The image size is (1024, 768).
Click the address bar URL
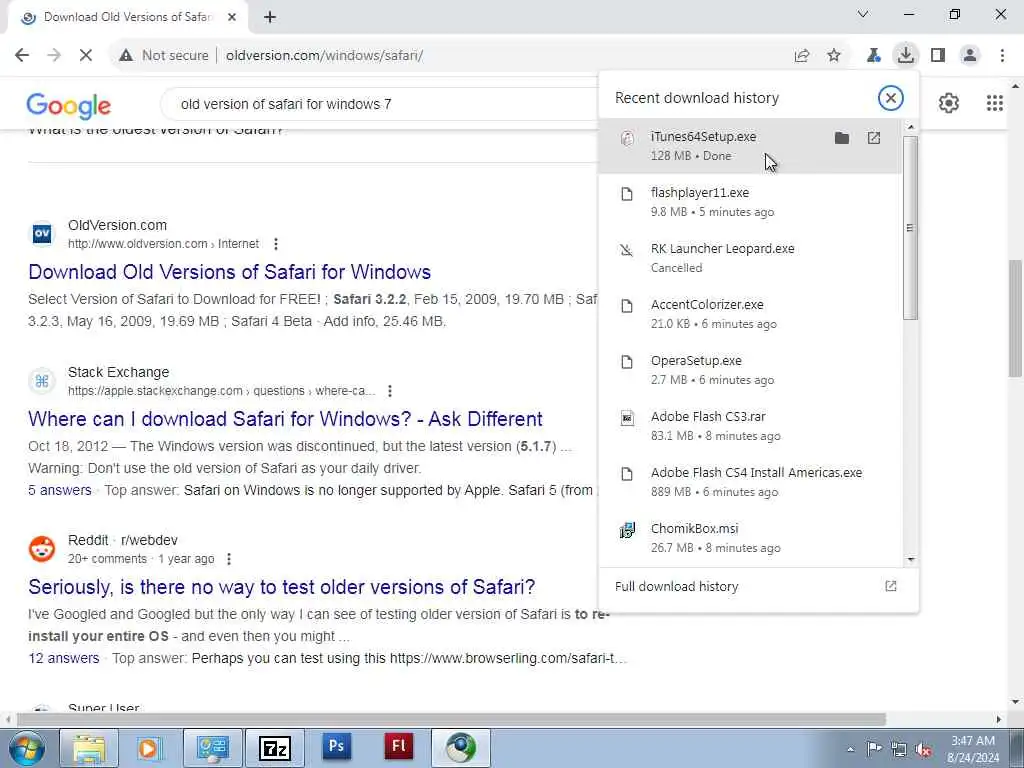point(325,56)
